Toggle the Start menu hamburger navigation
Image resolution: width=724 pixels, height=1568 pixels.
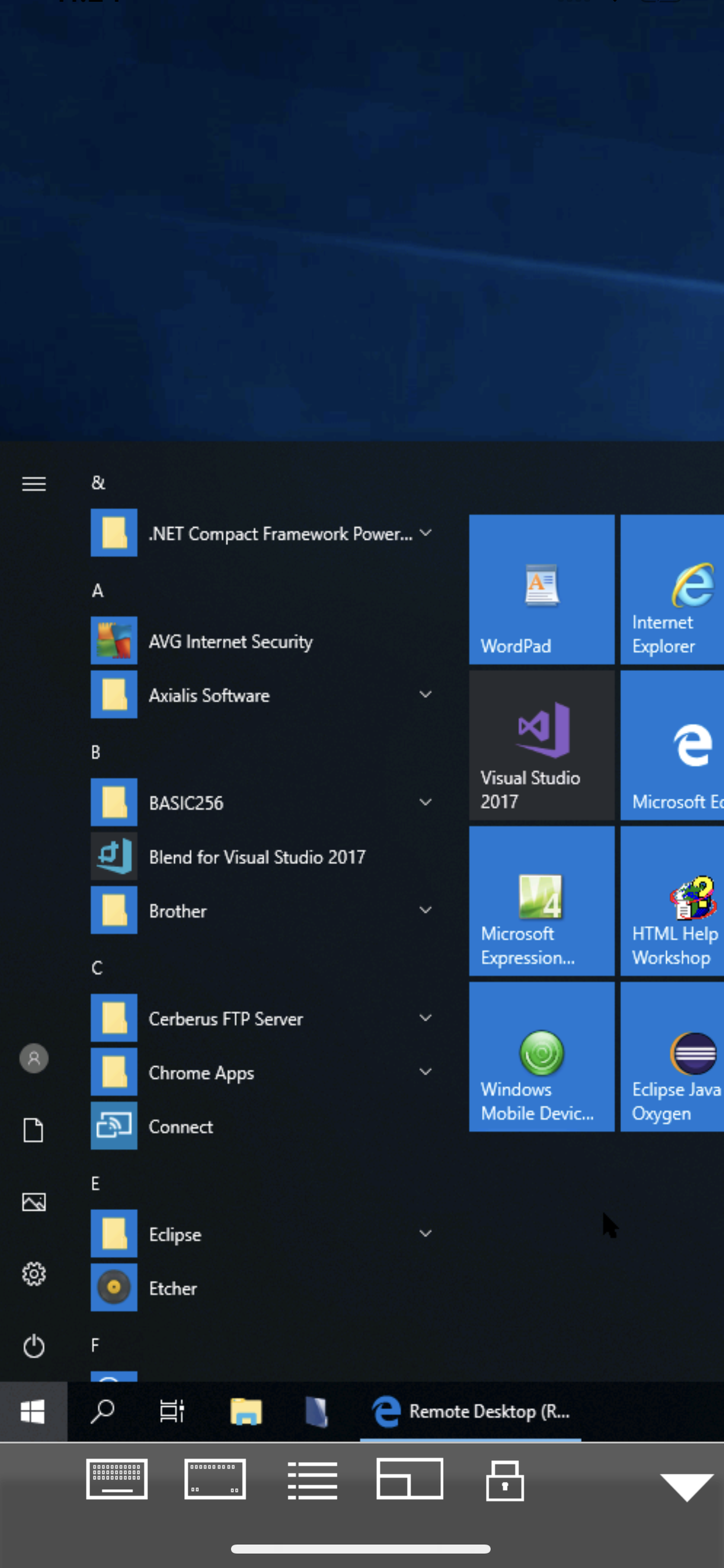click(34, 484)
